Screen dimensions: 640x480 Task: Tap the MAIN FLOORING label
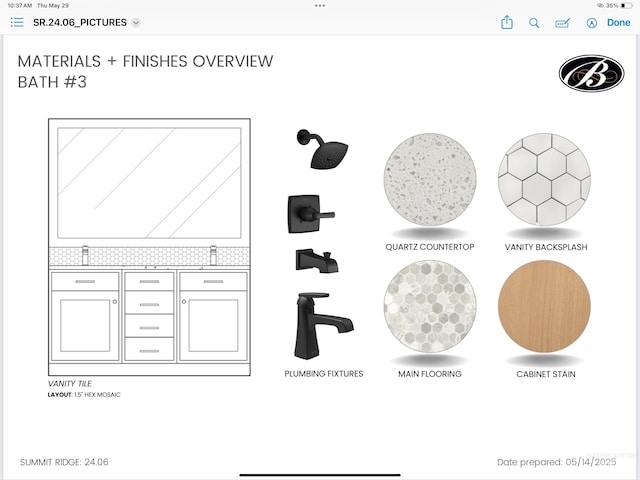click(x=430, y=374)
